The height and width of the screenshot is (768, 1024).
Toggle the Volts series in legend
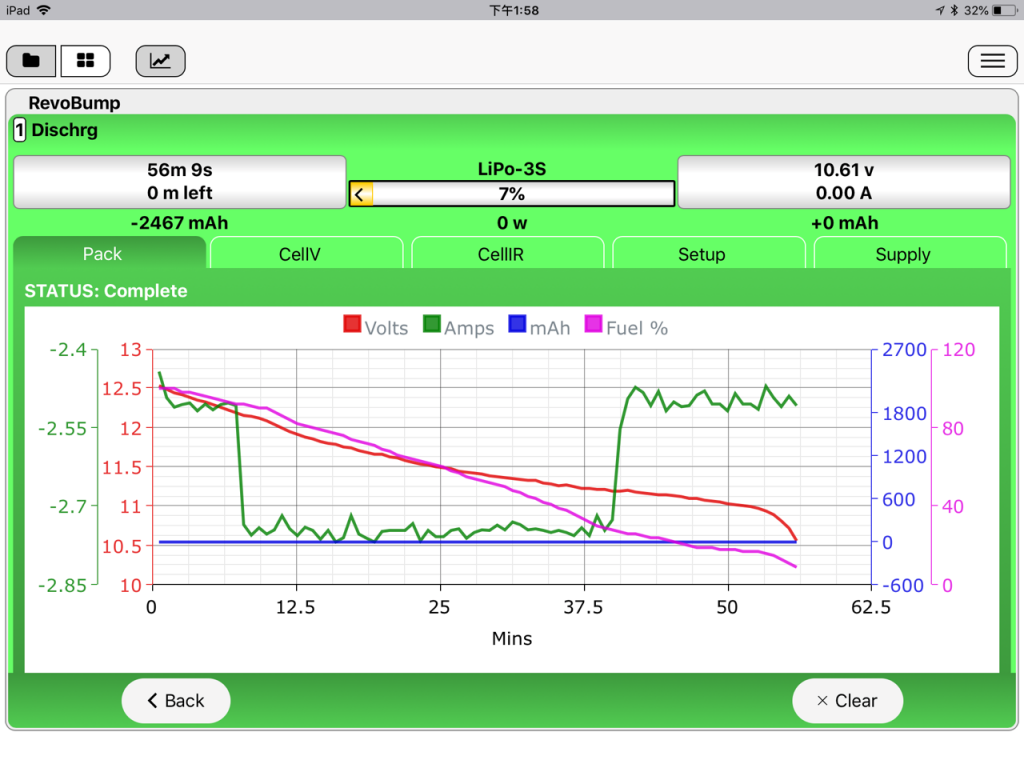tap(376, 326)
